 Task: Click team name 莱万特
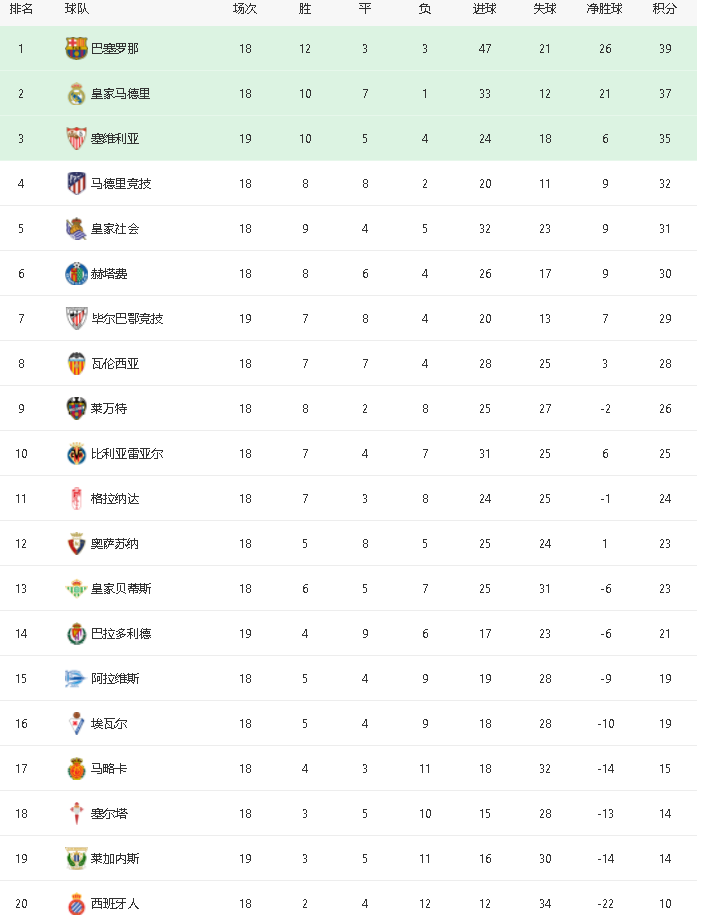coord(109,408)
